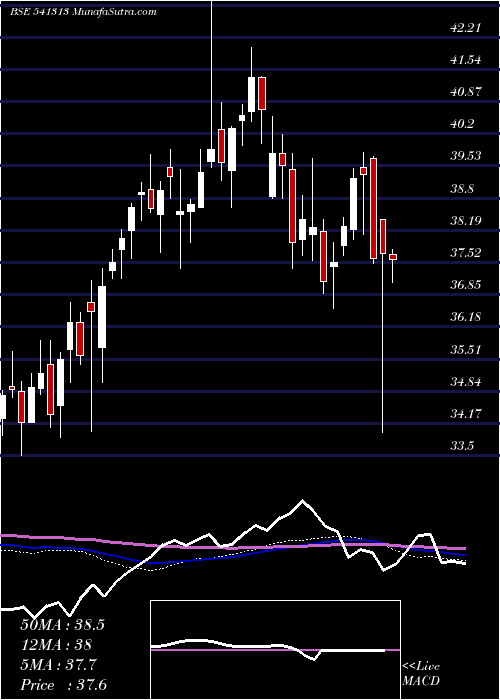Click the BSE 541313 MunafaSutra.com header text
The width and height of the screenshot is (500, 700).
83,12
